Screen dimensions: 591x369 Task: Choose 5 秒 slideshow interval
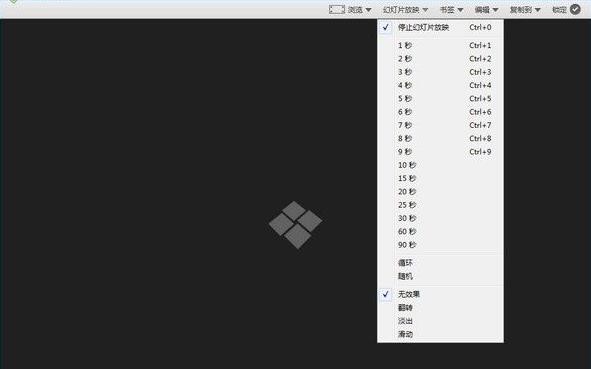[x=440, y=99]
